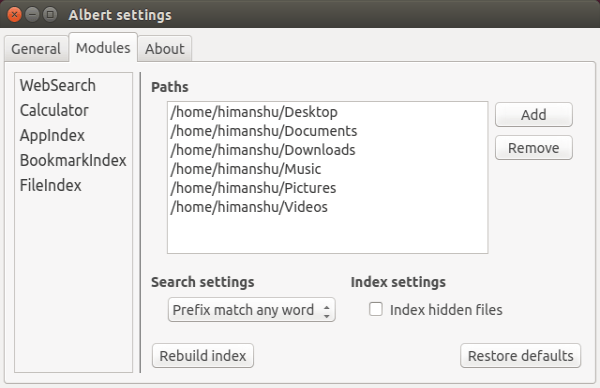Maximize the Albert settings window
Screen dimensions: 600x388
[x=50, y=15]
